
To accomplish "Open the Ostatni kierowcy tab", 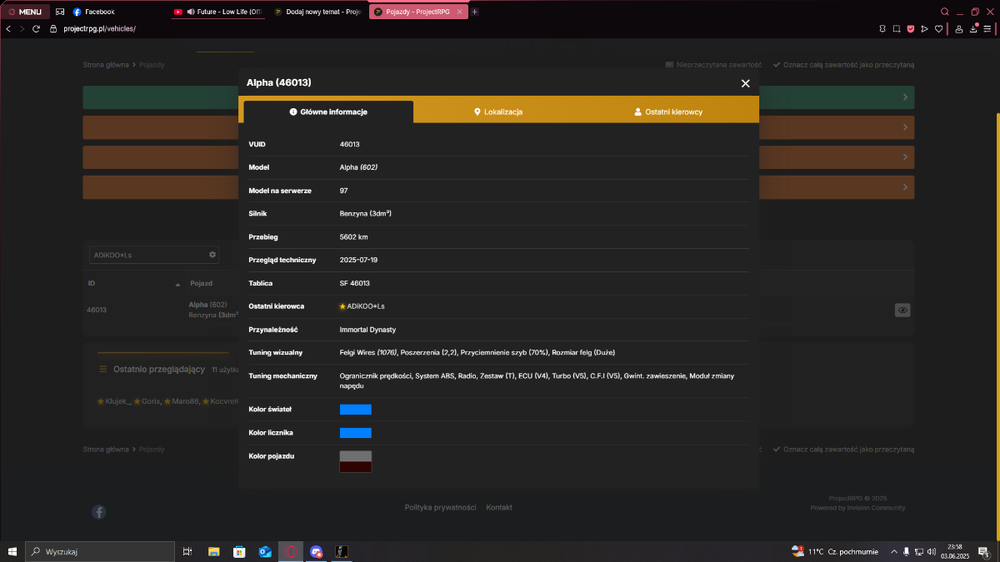I will pos(668,112).
